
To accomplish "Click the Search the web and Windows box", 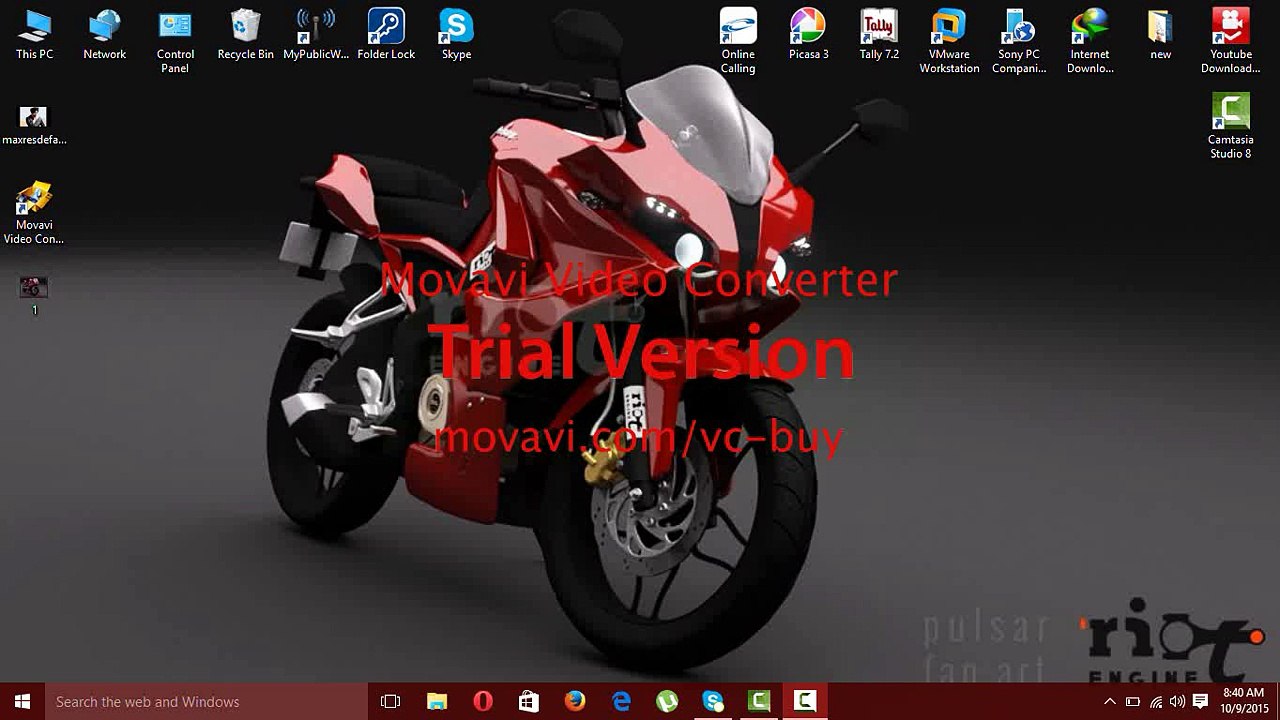I will click(206, 701).
